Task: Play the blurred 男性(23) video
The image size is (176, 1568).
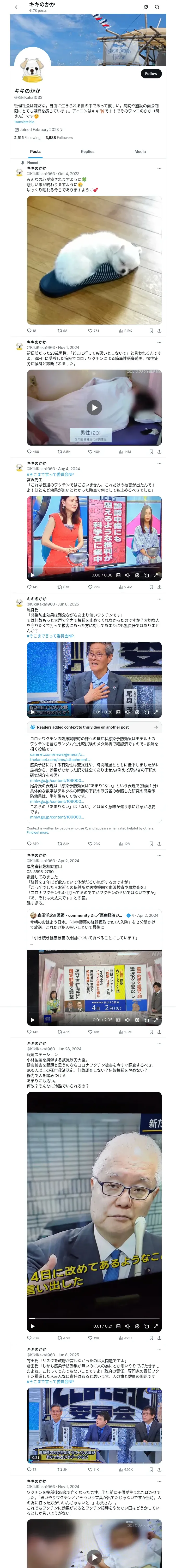Action: click(x=94, y=407)
